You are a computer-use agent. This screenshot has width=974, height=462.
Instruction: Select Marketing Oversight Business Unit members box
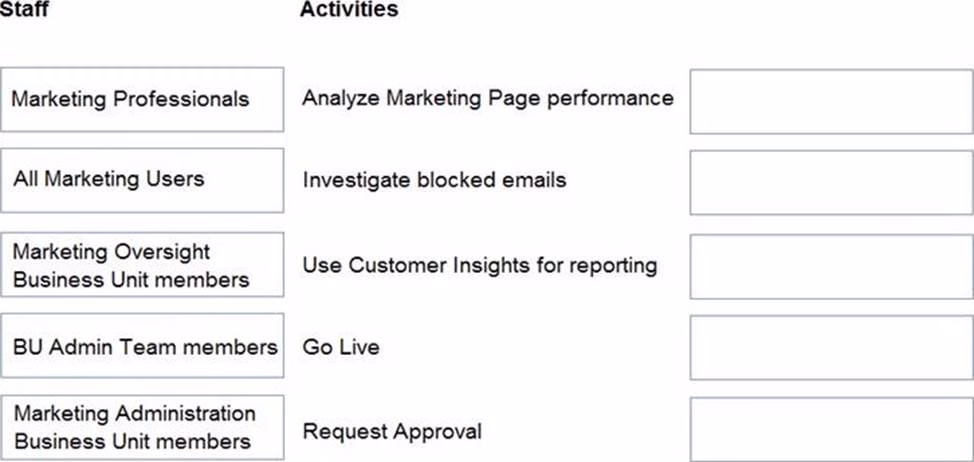(x=142, y=265)
